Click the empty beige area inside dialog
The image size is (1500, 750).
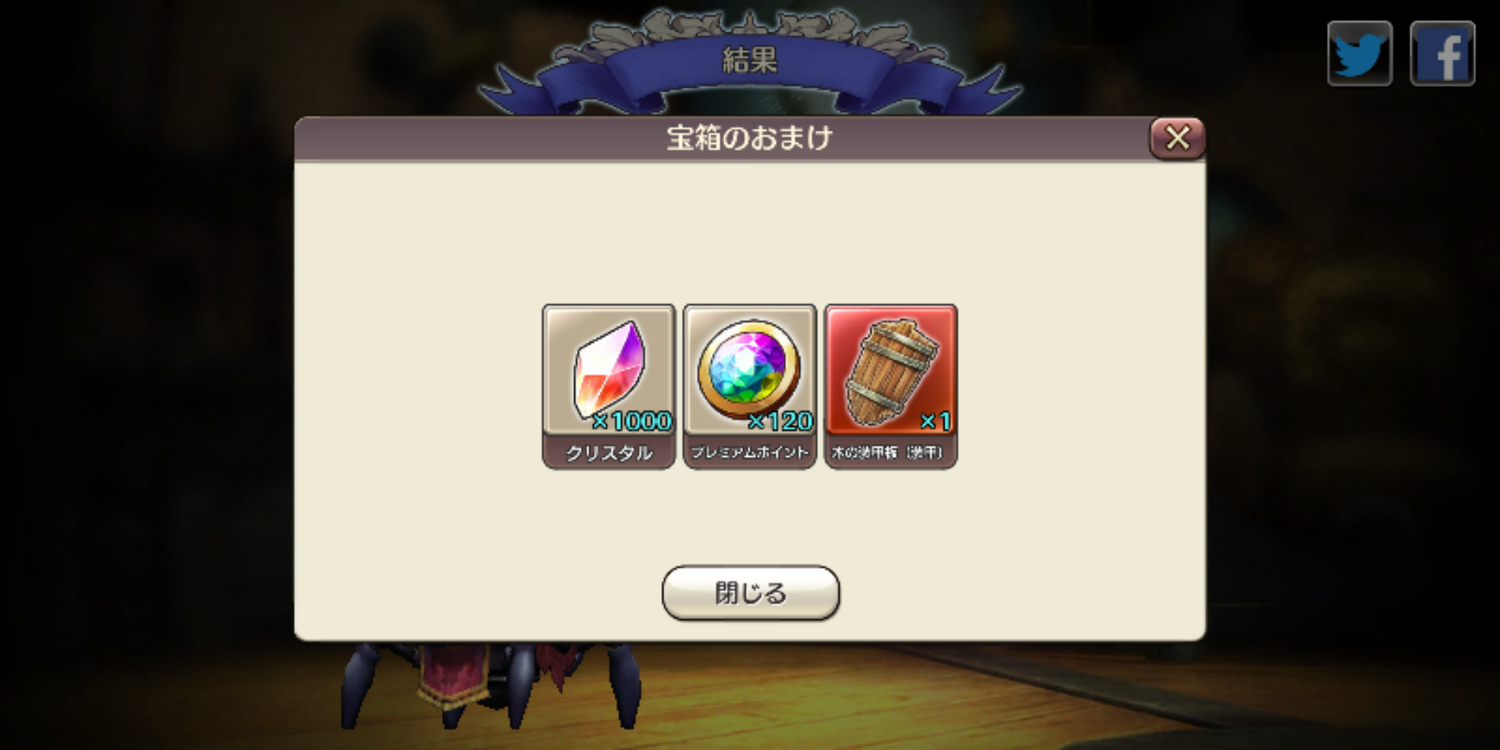(x=750, y=230)
